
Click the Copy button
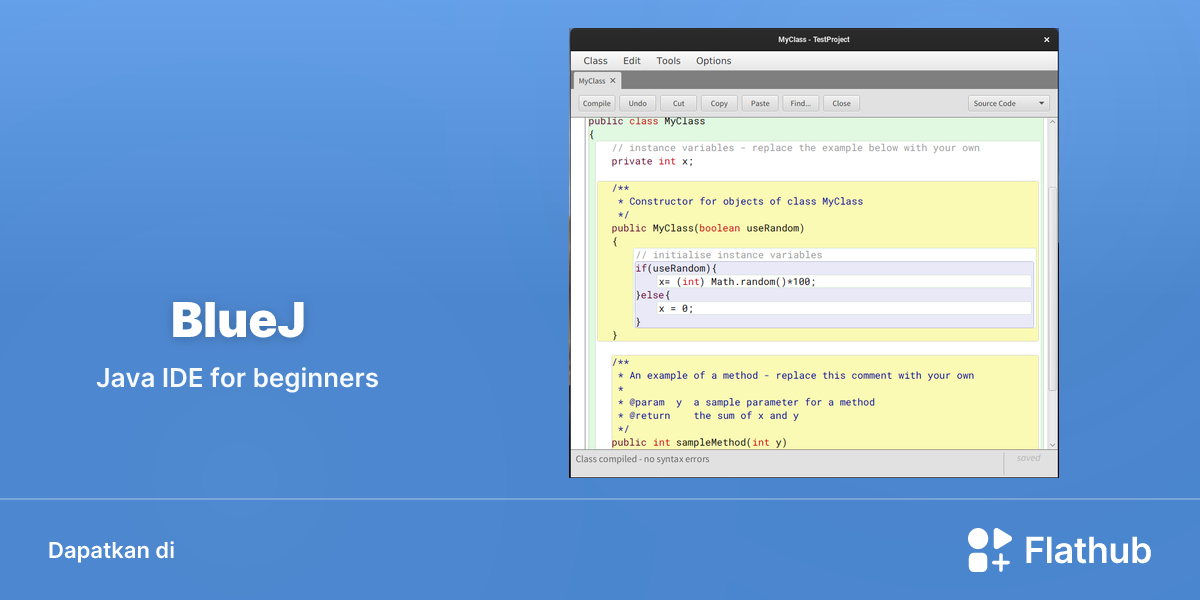(719, 103)
